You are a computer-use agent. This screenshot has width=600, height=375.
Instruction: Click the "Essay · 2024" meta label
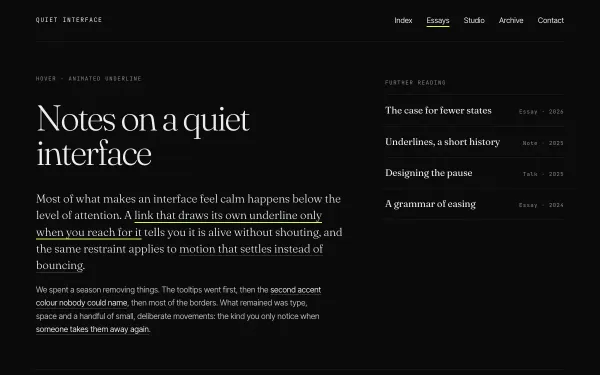541,205
